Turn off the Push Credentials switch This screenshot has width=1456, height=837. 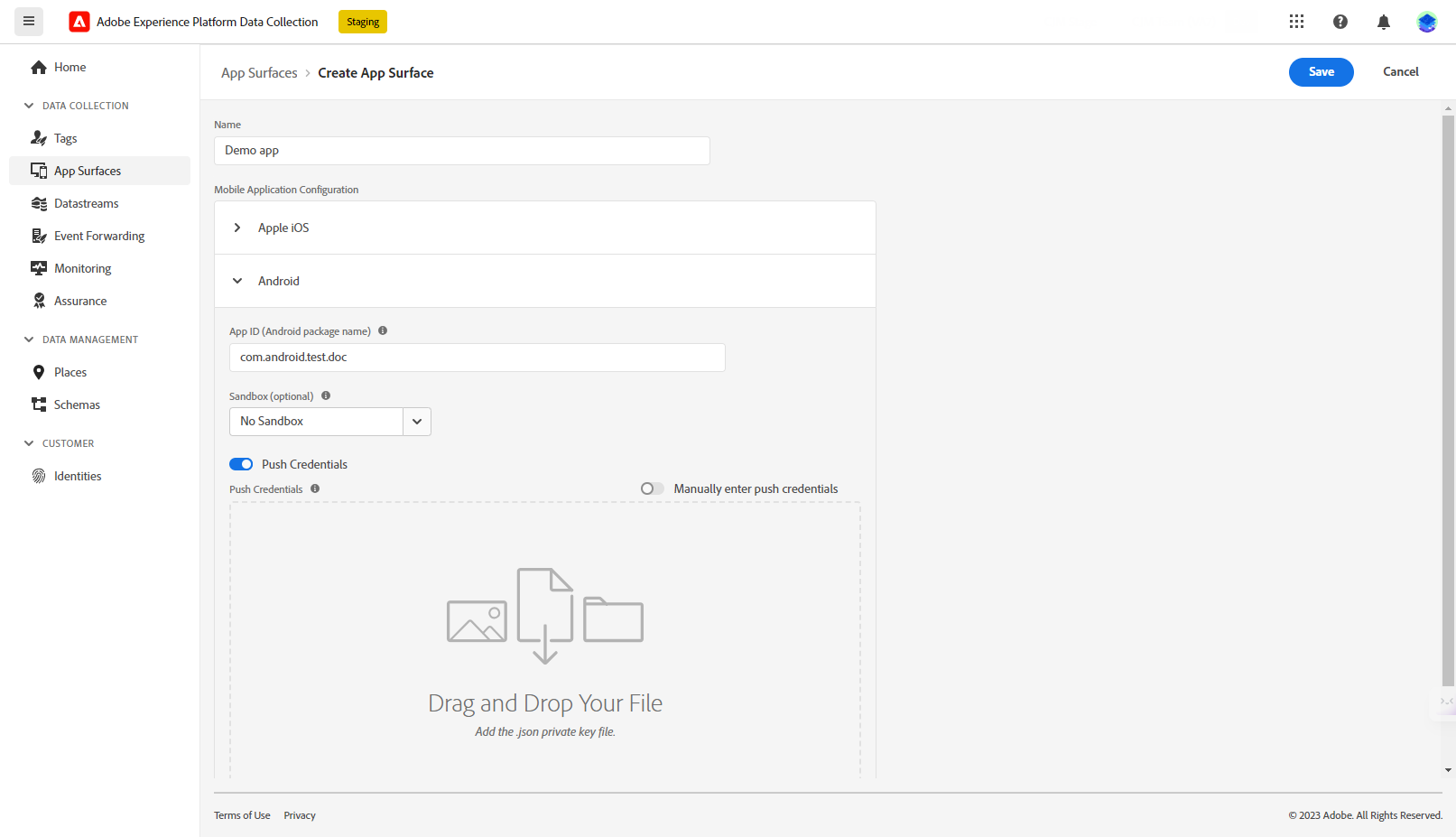(241, 464)
